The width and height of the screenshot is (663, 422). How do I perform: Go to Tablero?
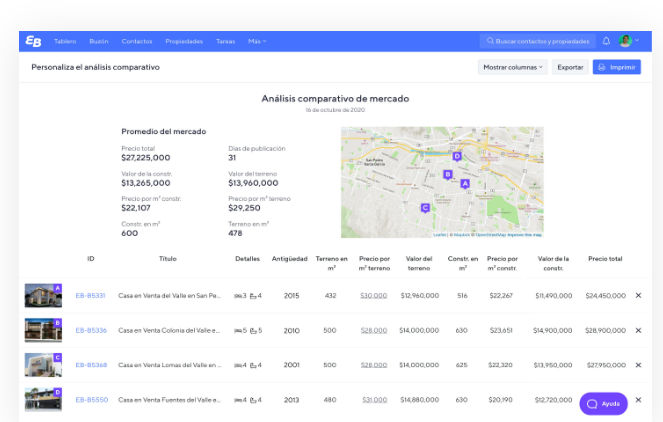[65, 41]
